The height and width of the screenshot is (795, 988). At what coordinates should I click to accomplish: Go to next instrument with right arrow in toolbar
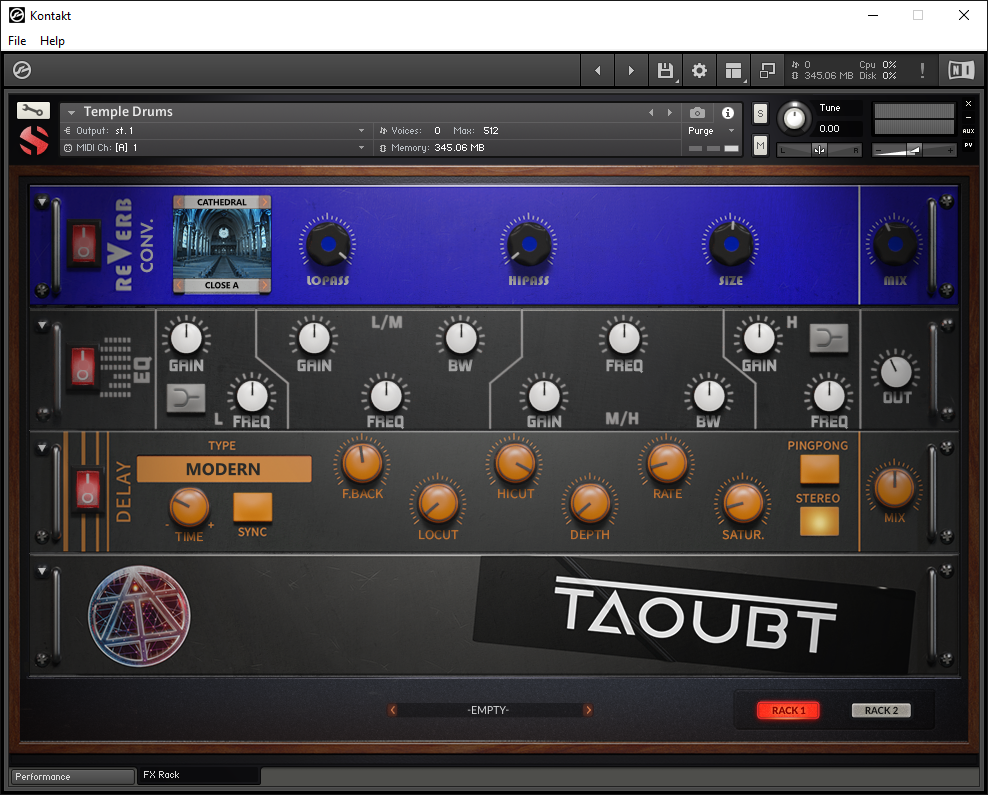pos(631,71)
